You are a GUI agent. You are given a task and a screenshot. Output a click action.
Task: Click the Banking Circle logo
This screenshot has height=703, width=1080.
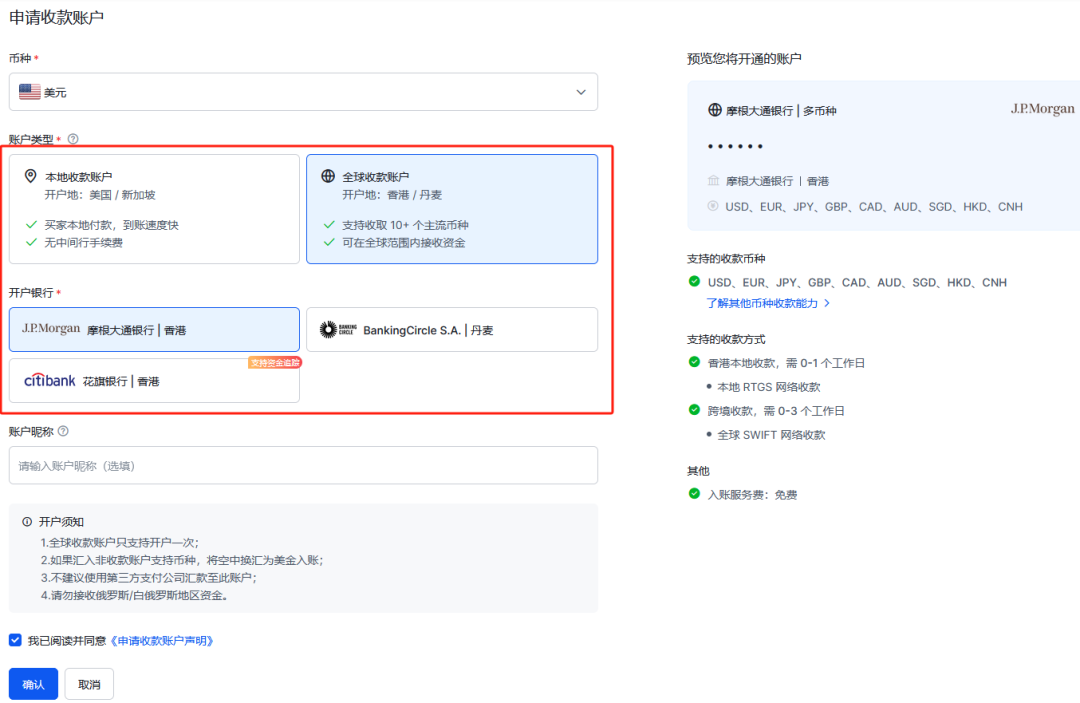click(338, 330)
